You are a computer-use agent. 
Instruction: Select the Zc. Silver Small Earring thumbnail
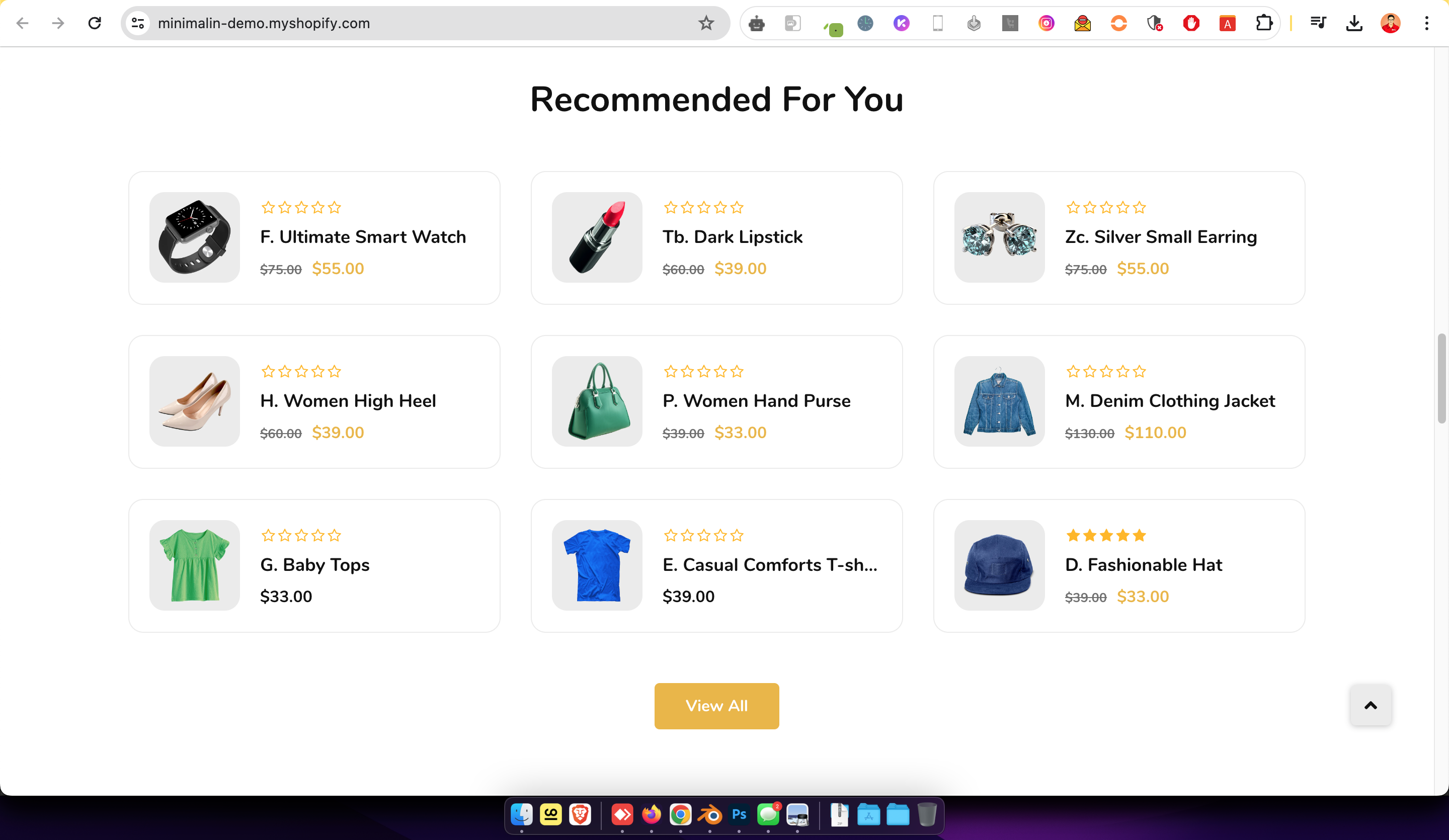(999, 237)
